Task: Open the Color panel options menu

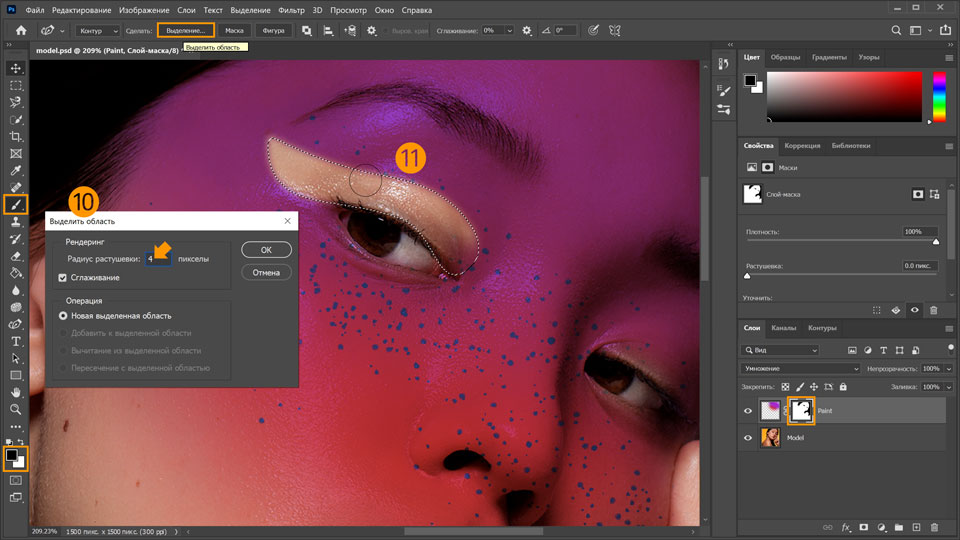Action: (x=949, y=58)
